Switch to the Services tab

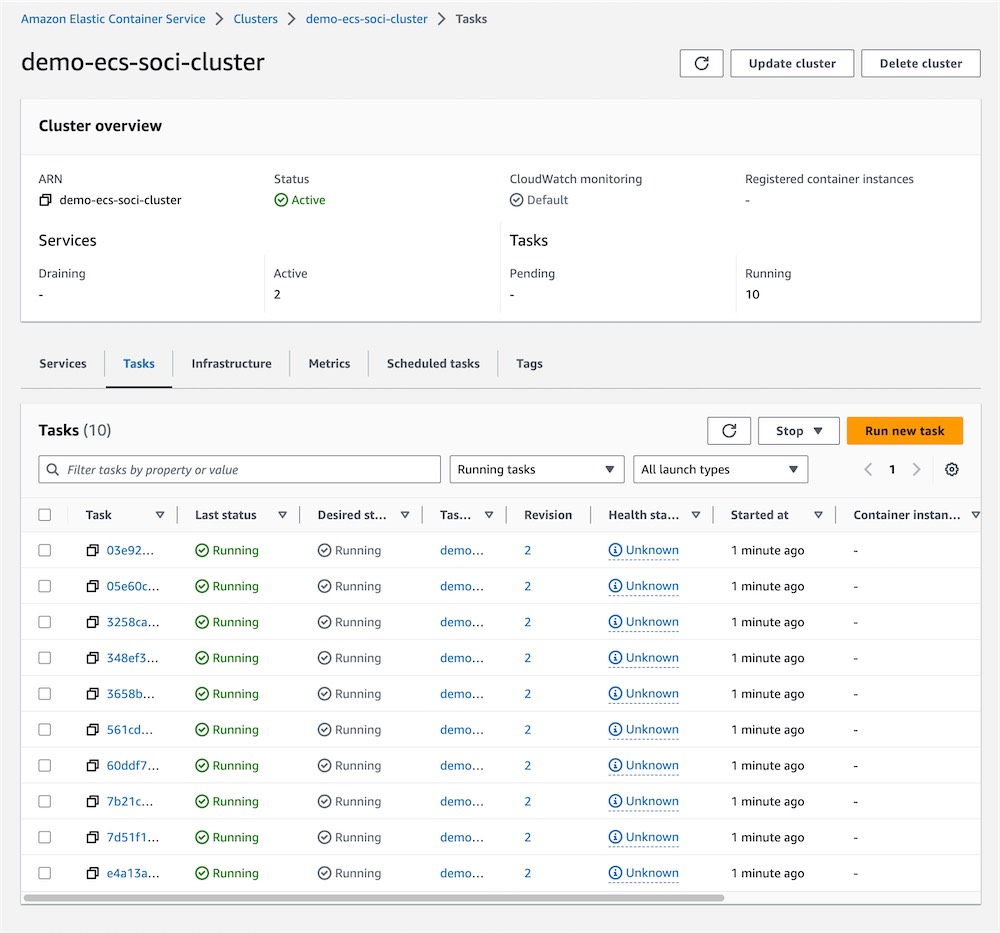tap(62, 364)
